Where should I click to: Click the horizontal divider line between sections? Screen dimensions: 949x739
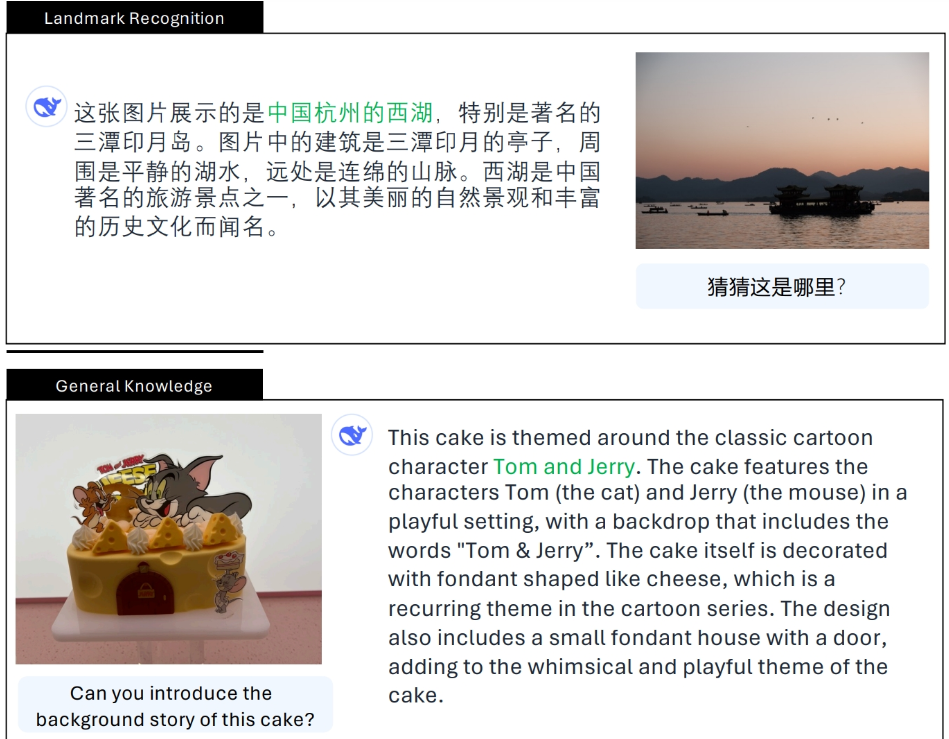click(x=134, y=351)
